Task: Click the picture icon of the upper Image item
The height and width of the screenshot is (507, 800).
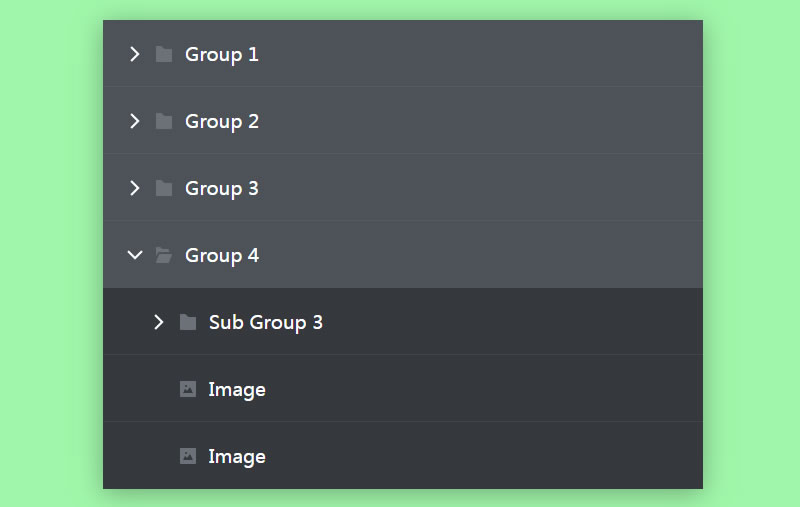Action: 188,389
